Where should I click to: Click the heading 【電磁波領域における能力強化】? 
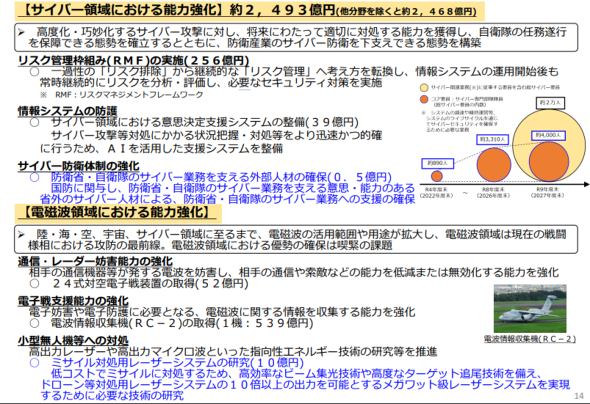point(116,213)
